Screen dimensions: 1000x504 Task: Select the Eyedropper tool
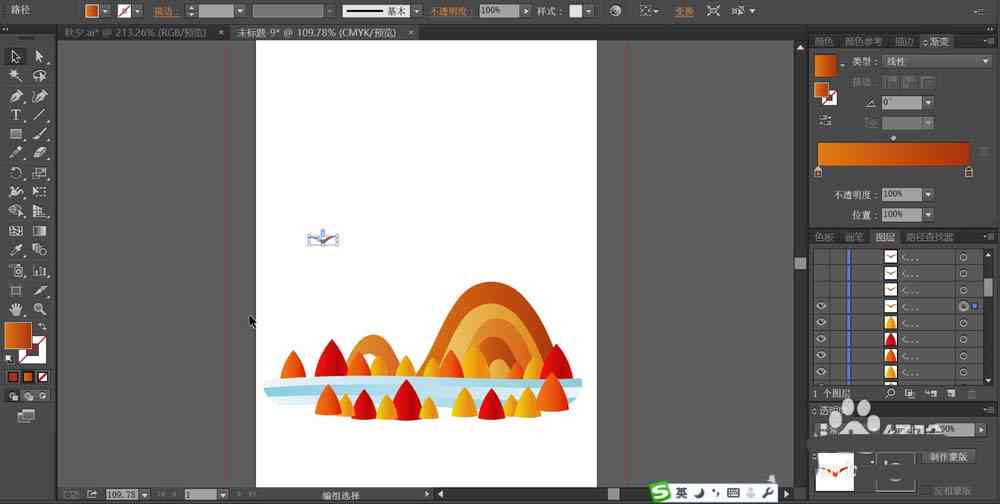(16, 250)
